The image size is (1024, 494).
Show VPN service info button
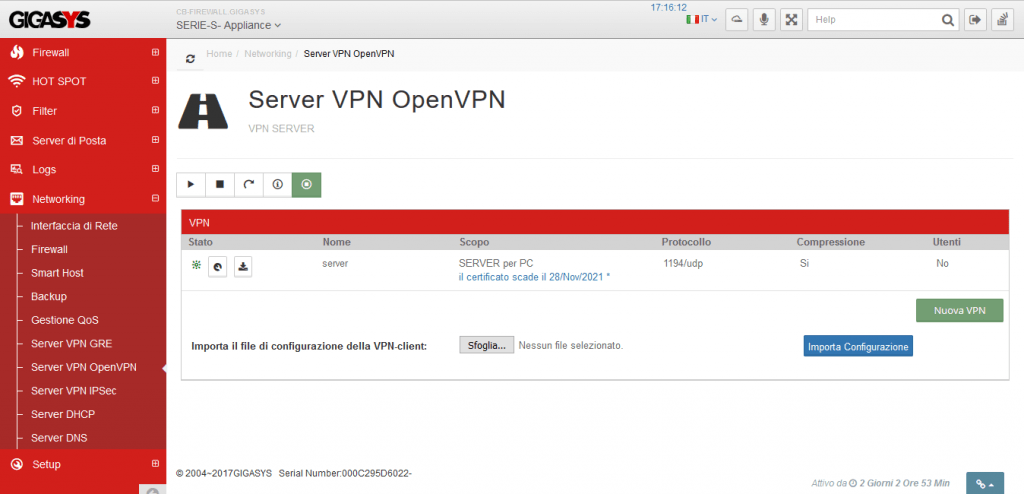278,185
